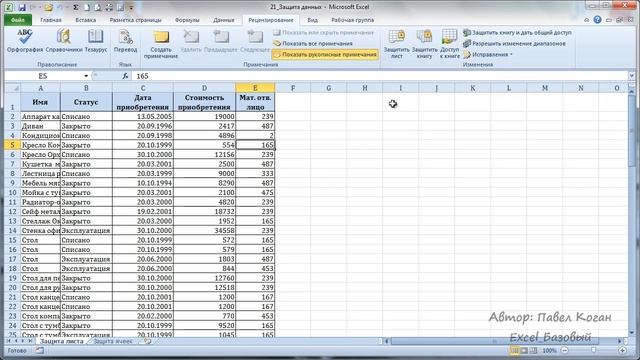640x360 pixels.
Task: Select row 10 header
Action: tap(12, 192)
